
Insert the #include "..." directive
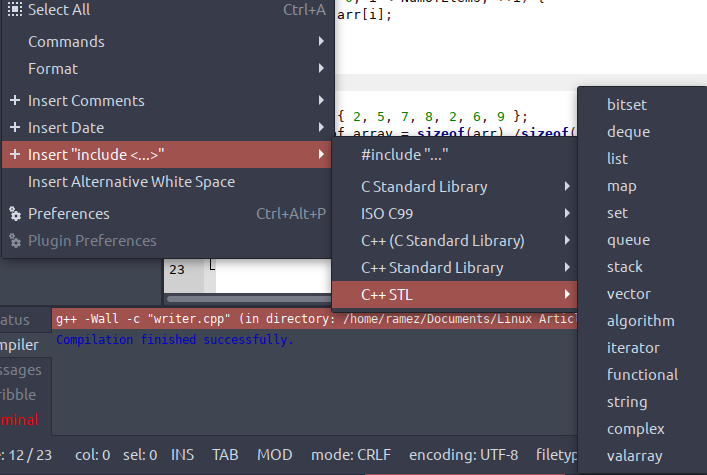[x=404, y=155]
